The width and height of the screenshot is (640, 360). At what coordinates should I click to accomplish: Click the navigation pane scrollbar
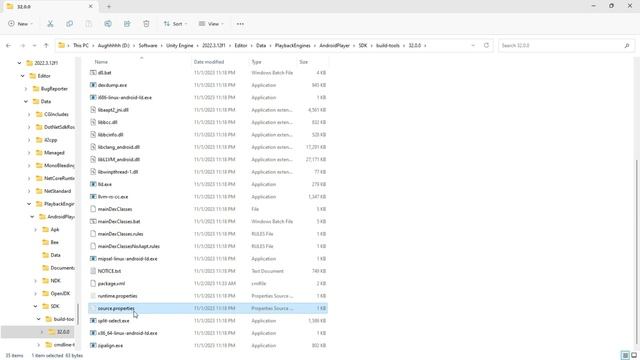(78, 314)
